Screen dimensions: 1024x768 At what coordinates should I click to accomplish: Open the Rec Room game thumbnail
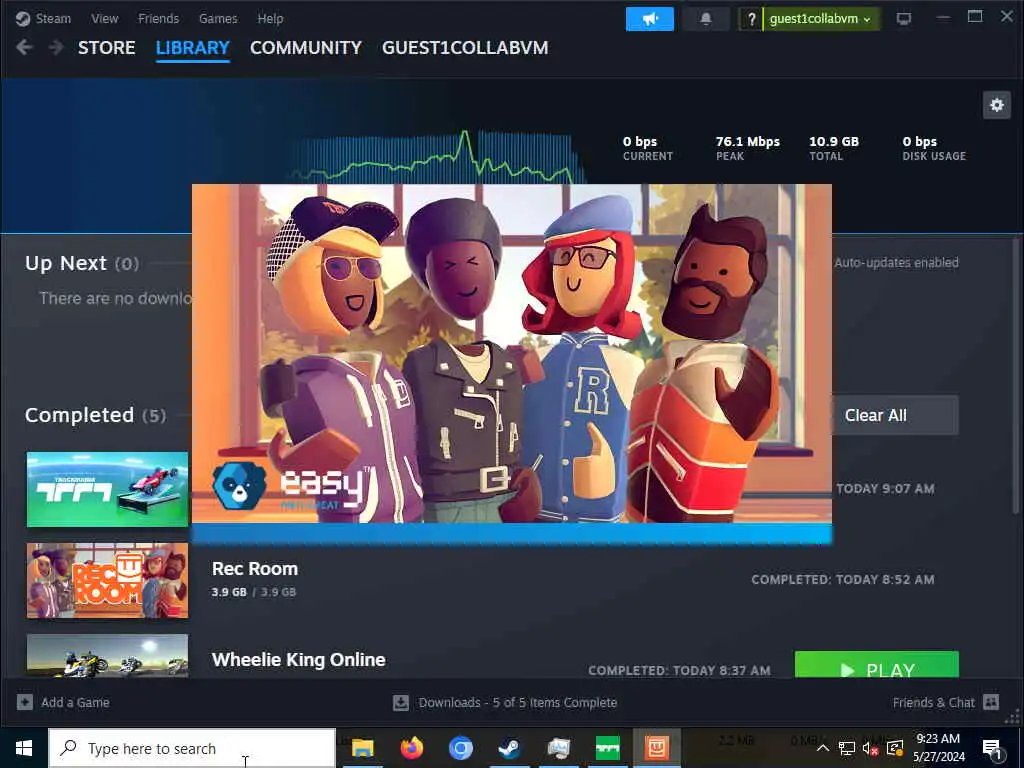(x=107, y=581)
